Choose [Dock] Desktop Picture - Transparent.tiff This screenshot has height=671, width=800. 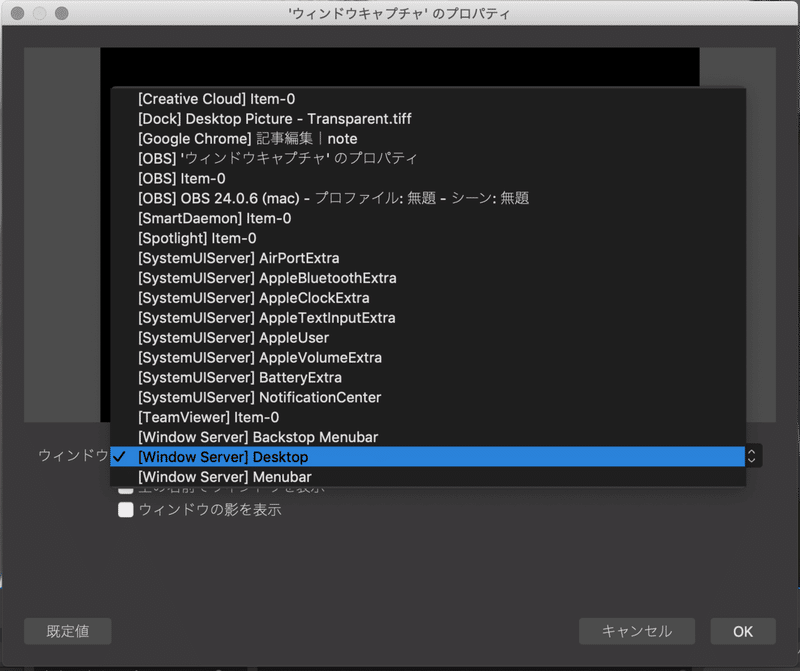(x=428, y=119)
